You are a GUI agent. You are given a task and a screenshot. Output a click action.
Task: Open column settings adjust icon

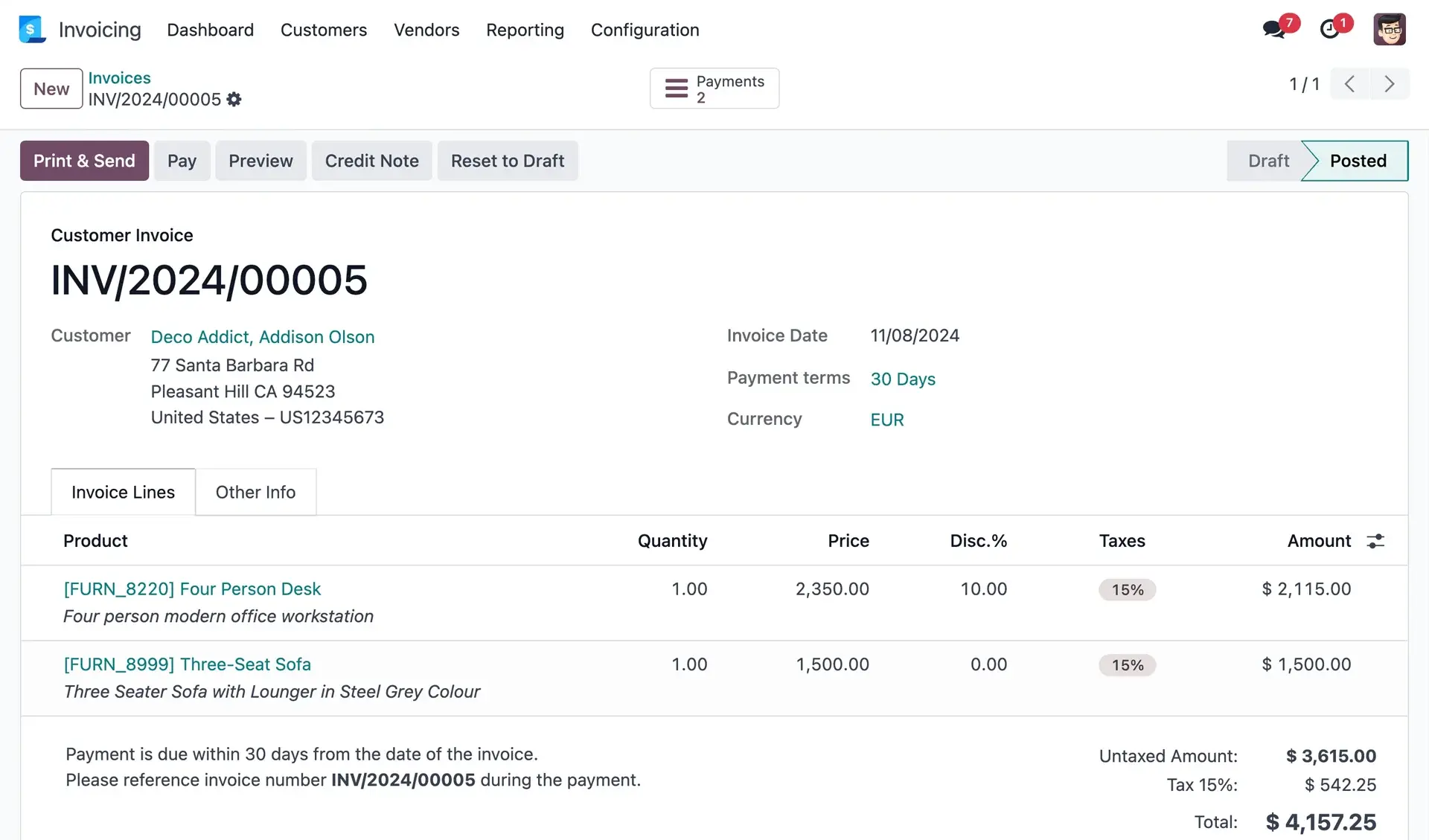tap(1375, 541)
